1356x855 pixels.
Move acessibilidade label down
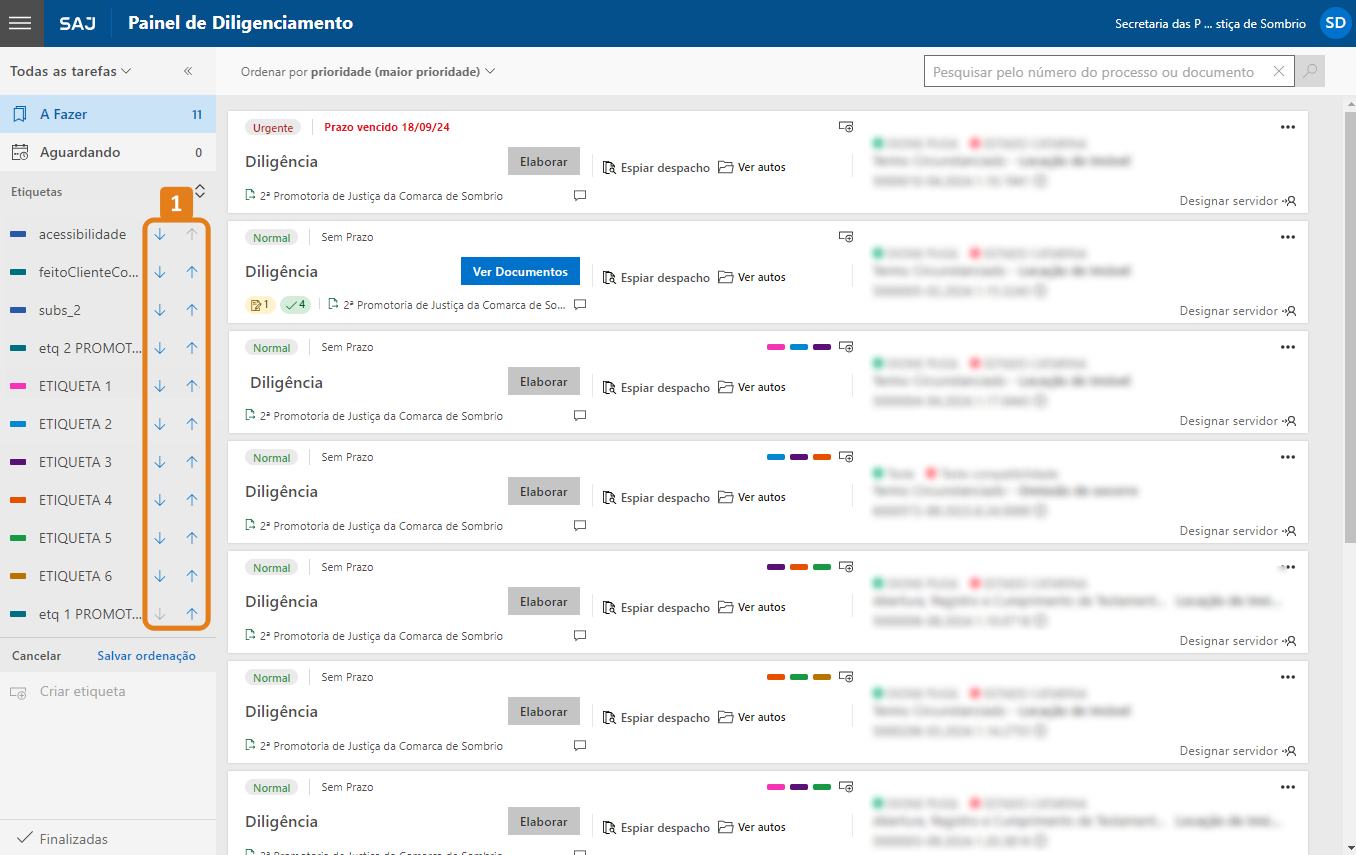point(160,234)
